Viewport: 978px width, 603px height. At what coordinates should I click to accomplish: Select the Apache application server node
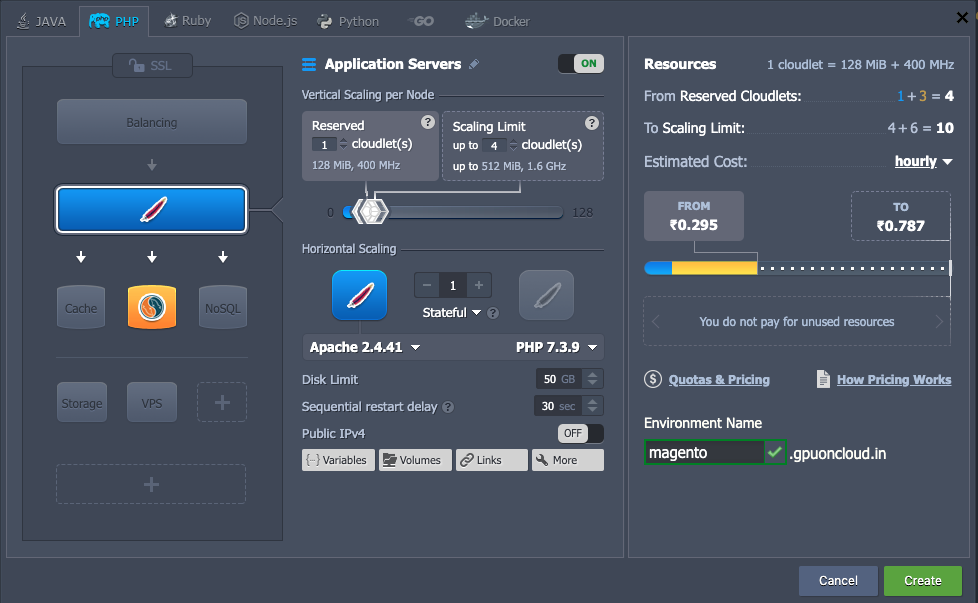pos(151,209)
